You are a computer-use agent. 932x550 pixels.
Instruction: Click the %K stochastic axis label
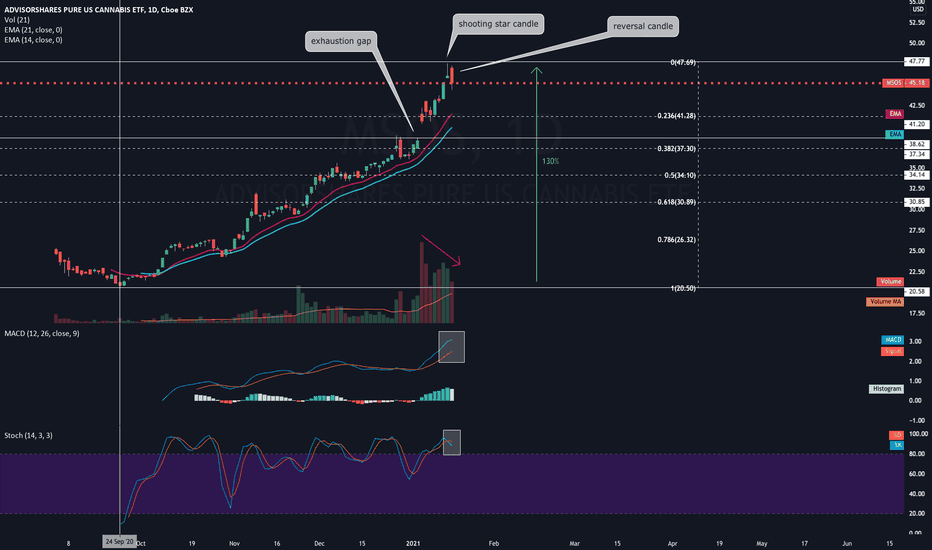[897, 445]
